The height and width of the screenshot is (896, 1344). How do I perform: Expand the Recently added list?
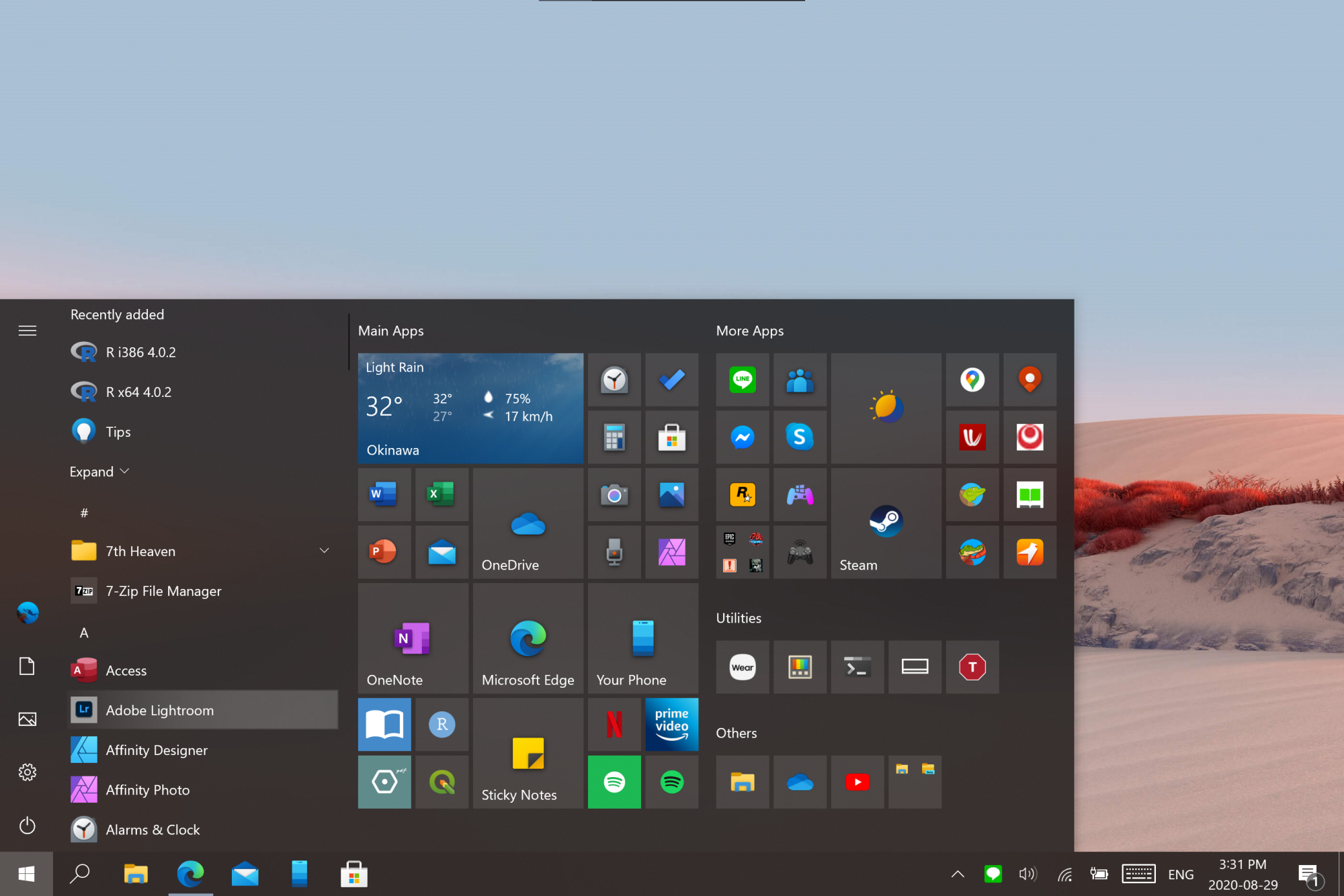coord(99,472)
